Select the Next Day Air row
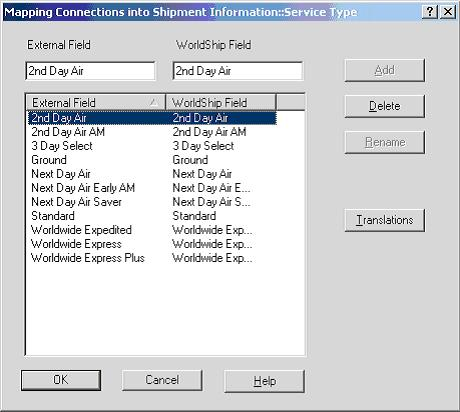This screenshot has width=460, height=412. click(152, 174)
